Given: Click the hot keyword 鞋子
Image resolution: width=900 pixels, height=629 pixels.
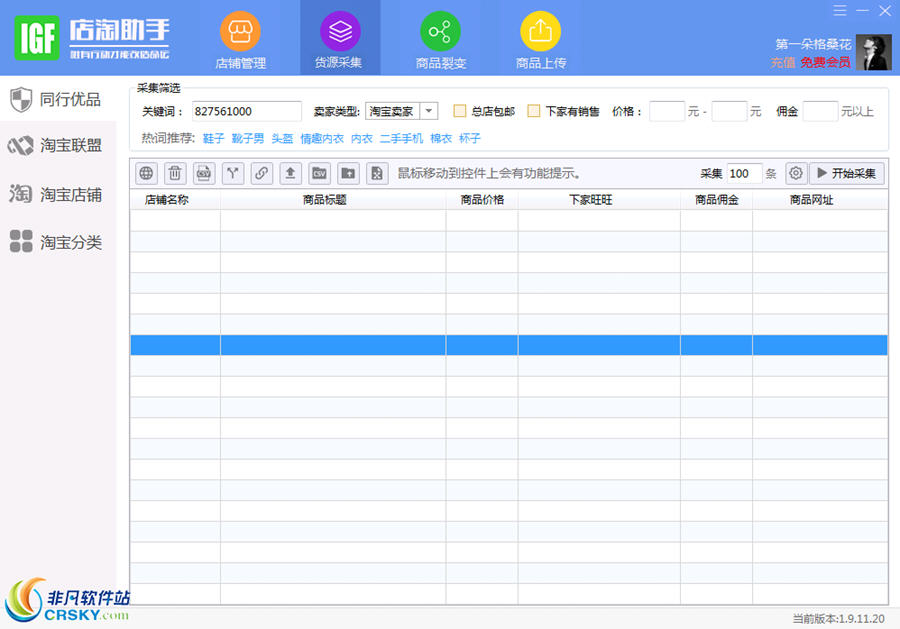Looking at the screenshot, I should [x=214, y=138].
